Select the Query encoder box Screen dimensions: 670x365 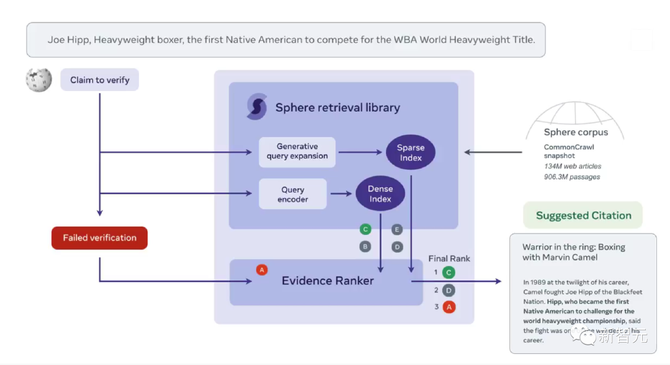pyautogui.click(x=293, y=194)
